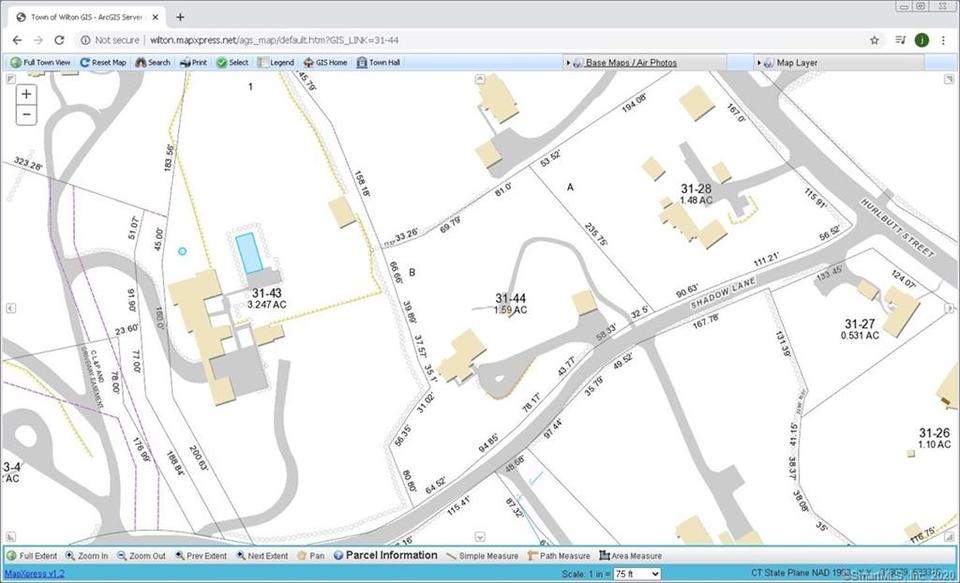This screenshot has width=960, height=583.
Task: Activate the Select tool
Action: point(232,62)
